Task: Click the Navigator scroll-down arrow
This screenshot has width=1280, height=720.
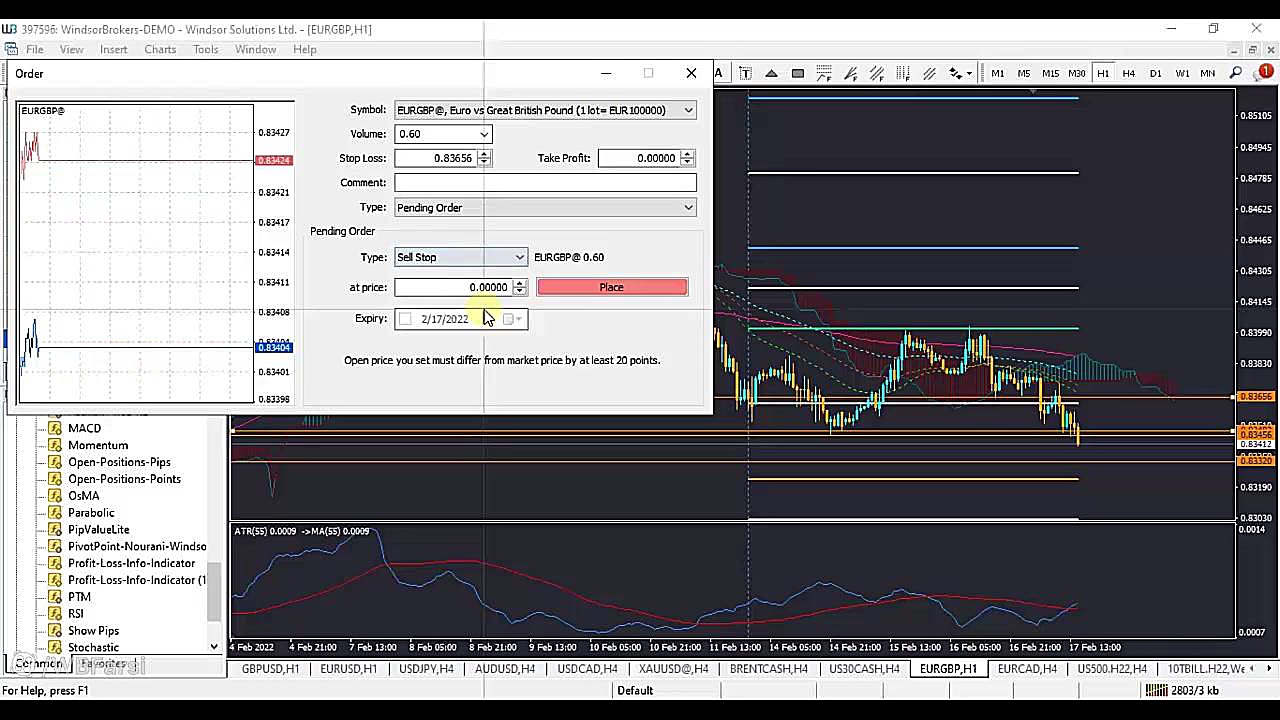Action: 214,647
